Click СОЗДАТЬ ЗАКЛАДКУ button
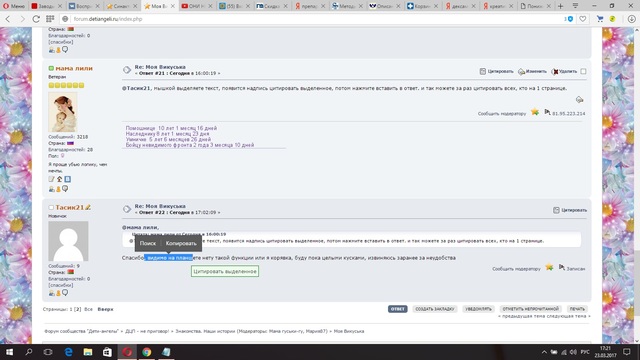Screen dimensions: 640x360 point(435,309)
